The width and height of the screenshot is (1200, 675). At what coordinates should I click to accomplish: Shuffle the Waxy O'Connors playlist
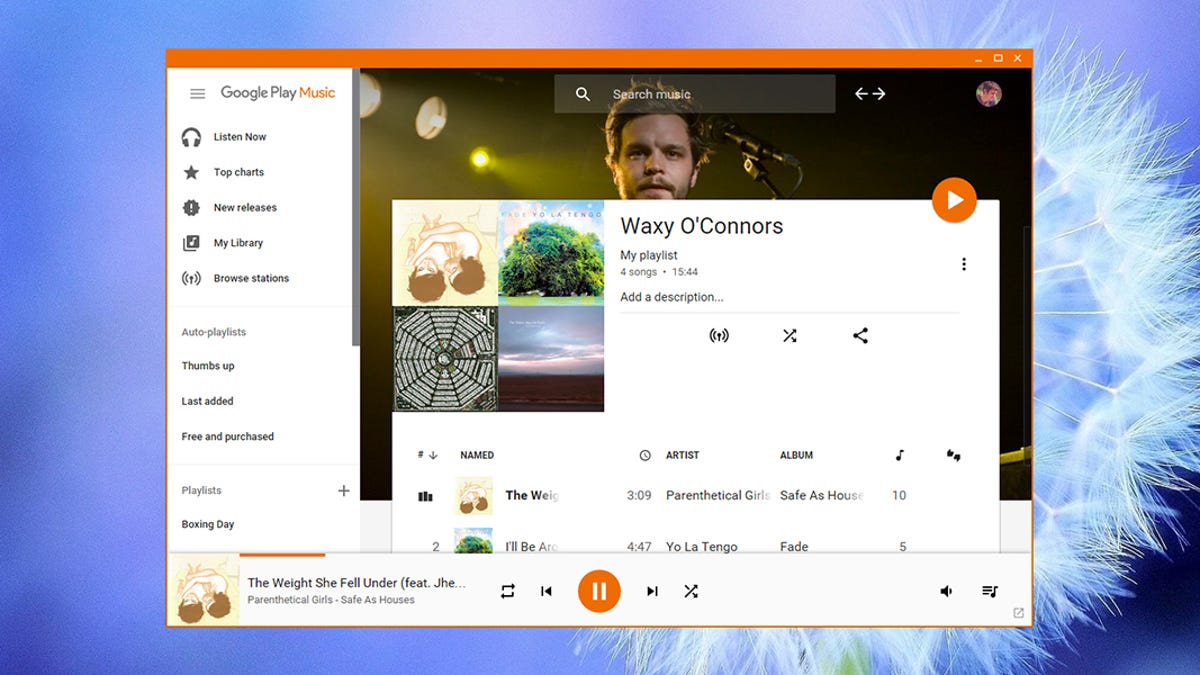click(790, 336)
